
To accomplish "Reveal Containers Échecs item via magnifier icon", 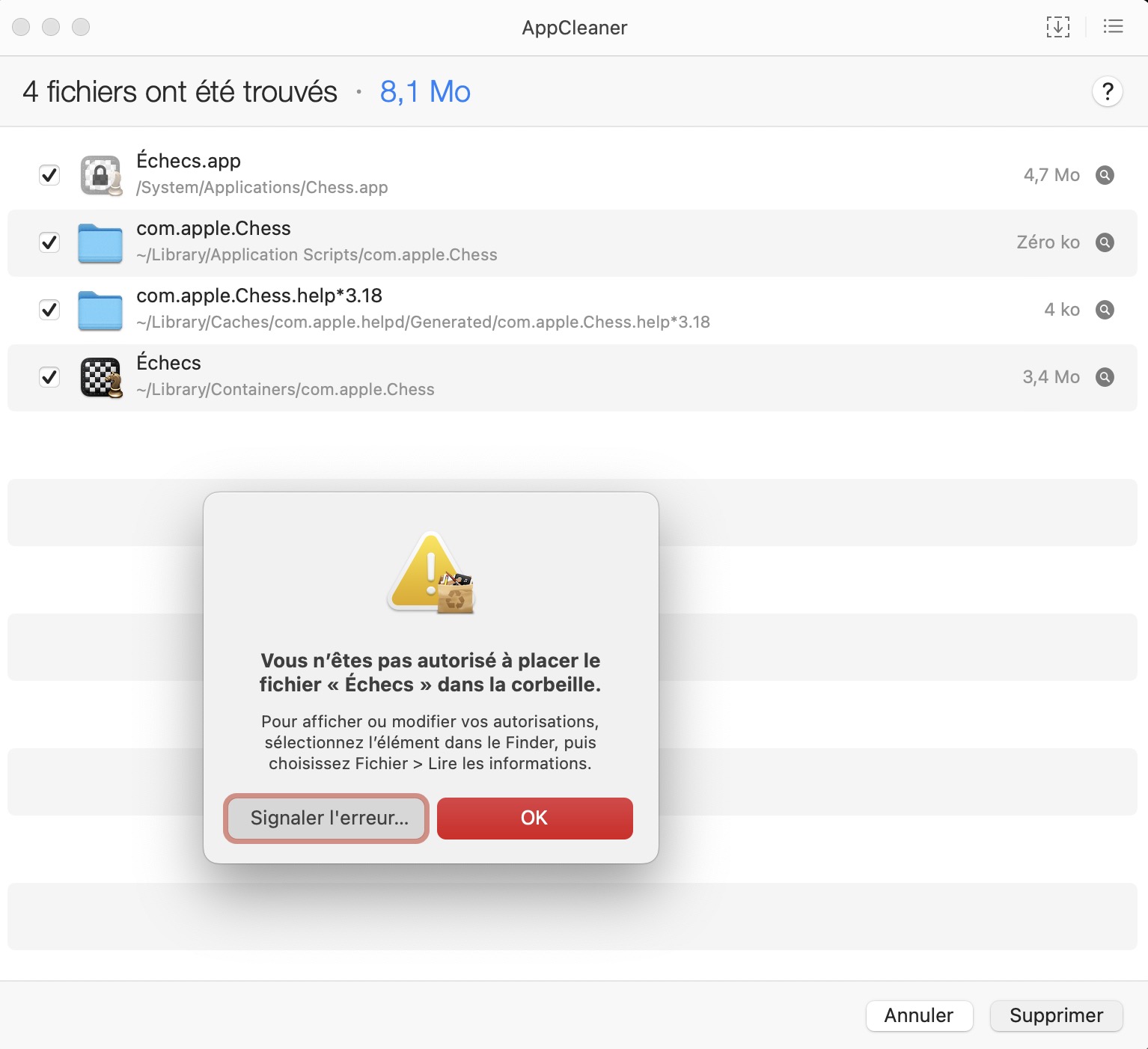I will [x=1105, y=377].
